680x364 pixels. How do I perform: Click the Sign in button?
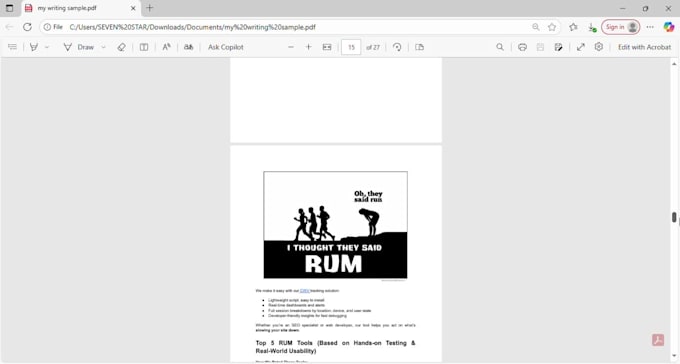[x=621, y=27]
